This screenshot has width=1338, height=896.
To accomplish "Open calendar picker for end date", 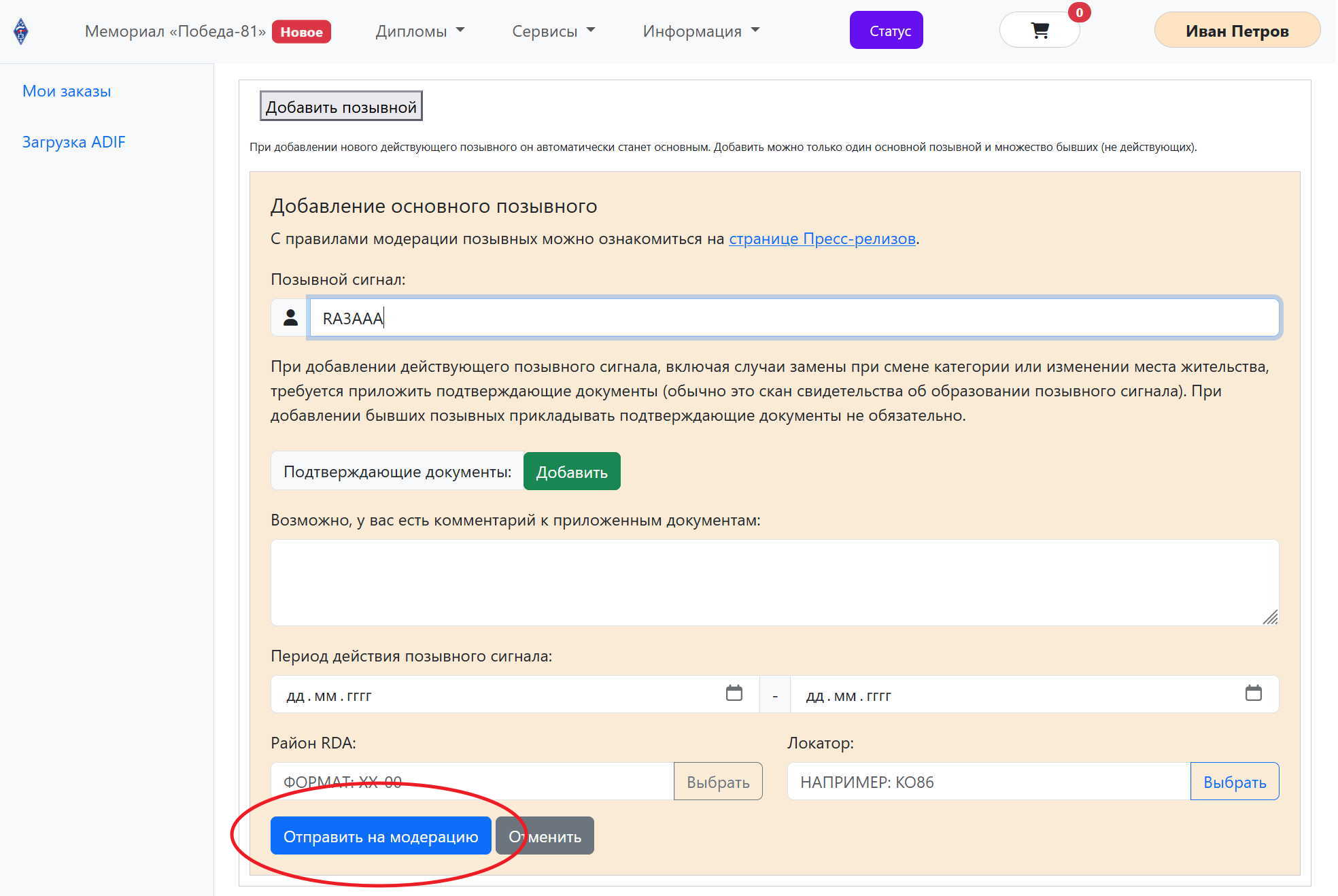I will [x=1252, y=693].
